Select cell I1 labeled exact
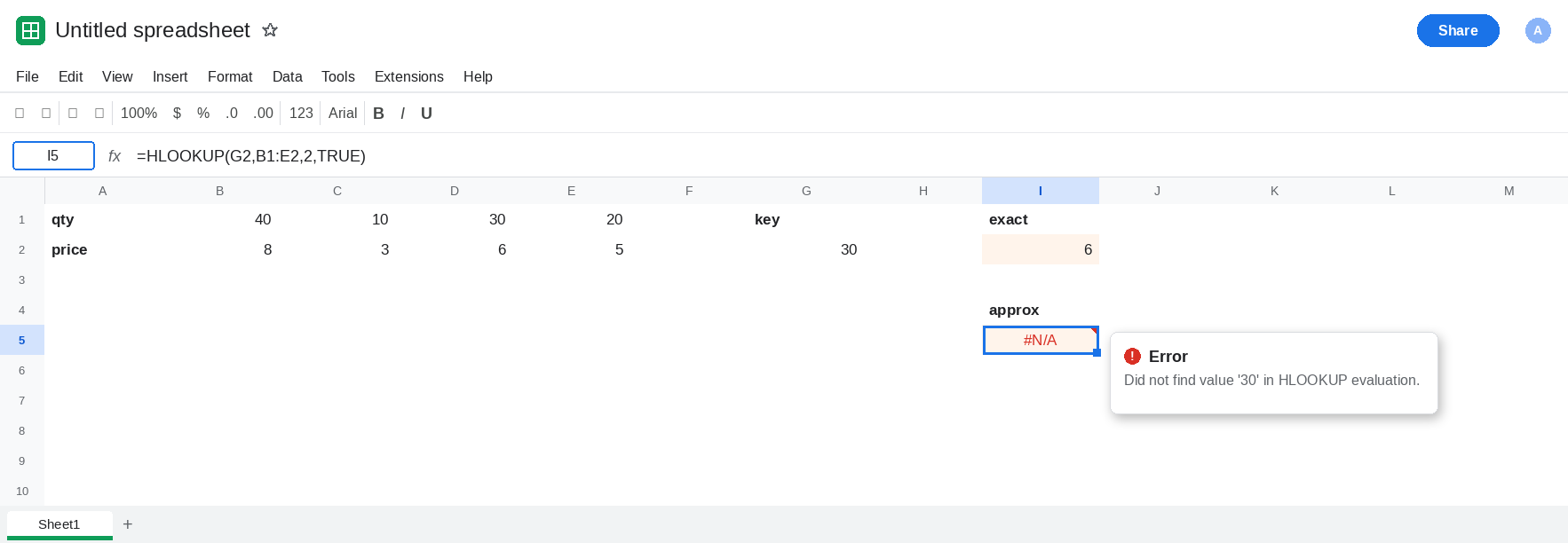 point(1041,219)
